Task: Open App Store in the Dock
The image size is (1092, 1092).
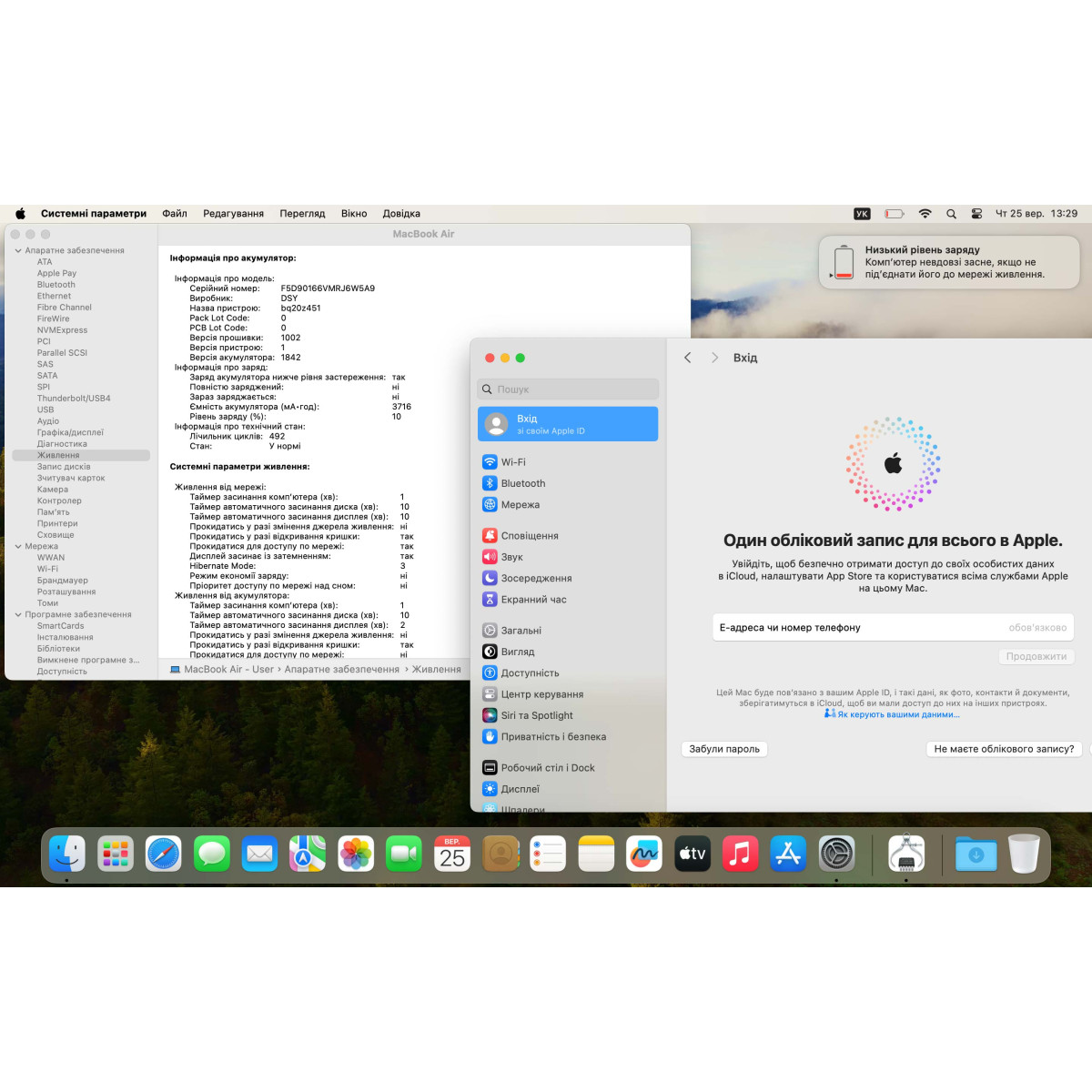Action: point(788,854)
